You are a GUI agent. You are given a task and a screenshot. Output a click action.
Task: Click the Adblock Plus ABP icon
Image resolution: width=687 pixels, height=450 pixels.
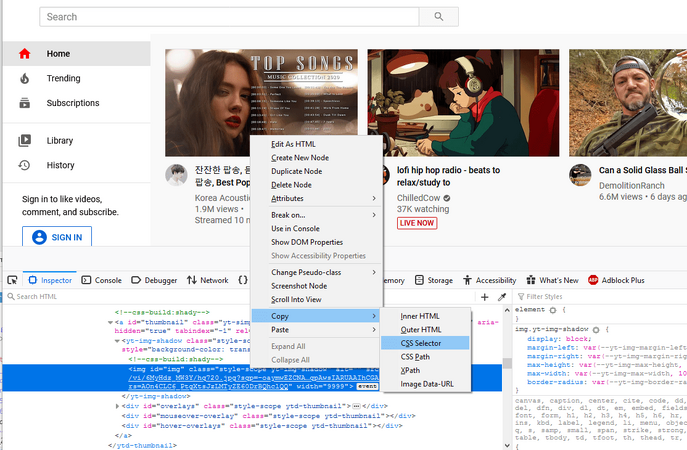pos(593,280)
